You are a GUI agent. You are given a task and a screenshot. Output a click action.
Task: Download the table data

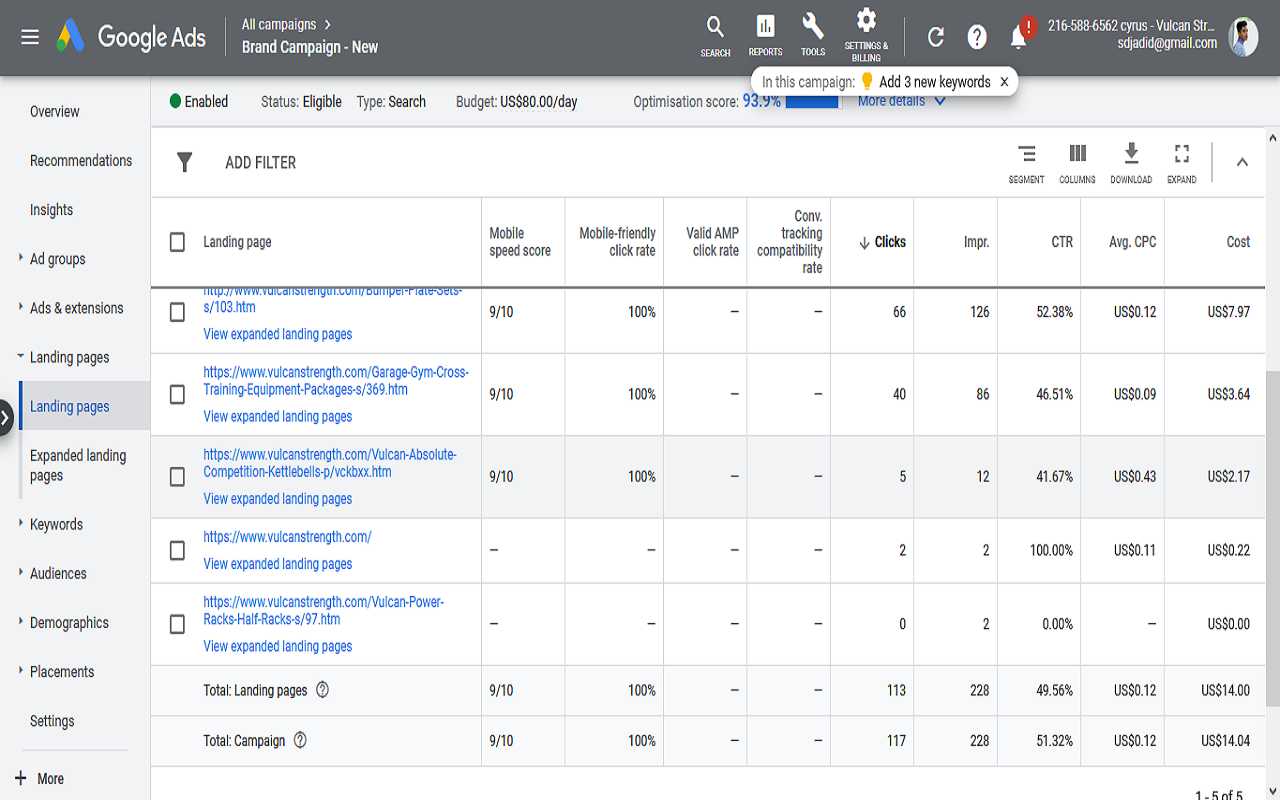point(1131,163)
